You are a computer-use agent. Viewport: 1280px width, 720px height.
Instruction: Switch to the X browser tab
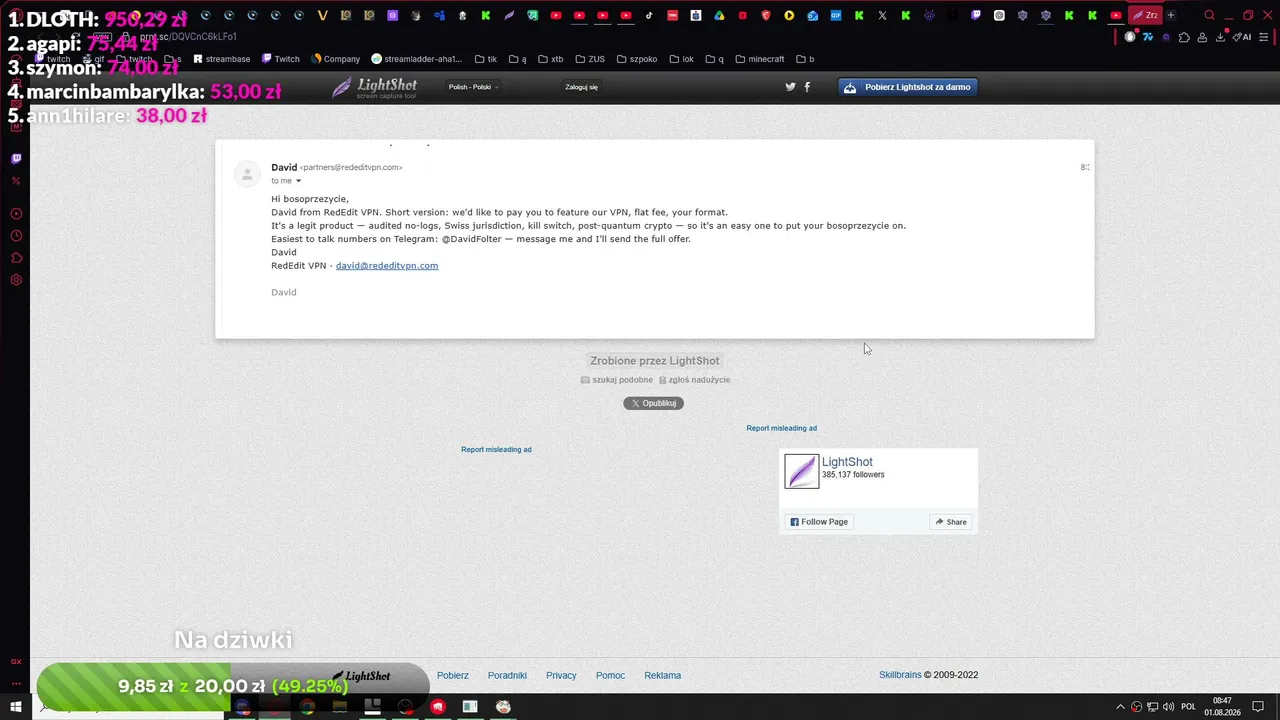click(x=882, y=15)
